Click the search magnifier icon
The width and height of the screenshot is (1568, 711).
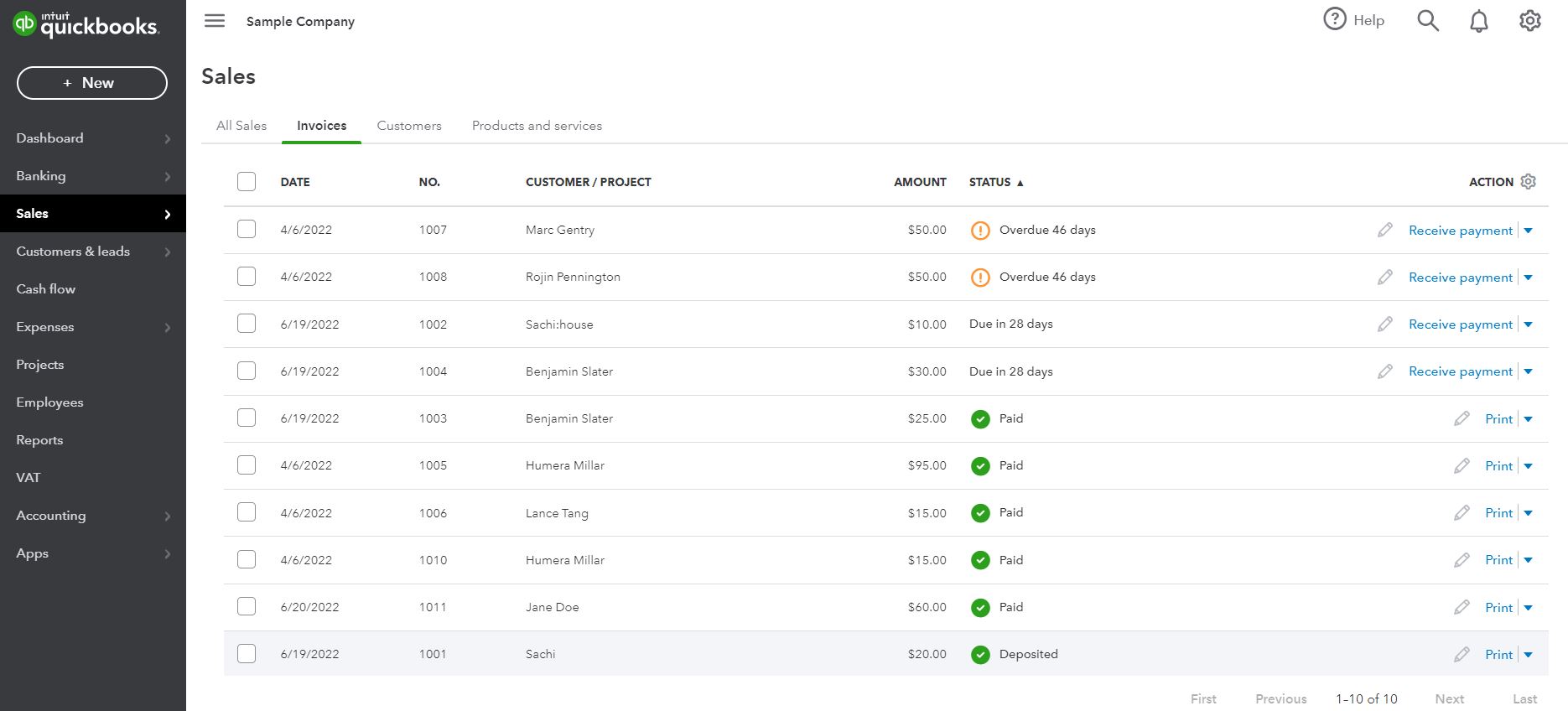(x=1428, y=21)
